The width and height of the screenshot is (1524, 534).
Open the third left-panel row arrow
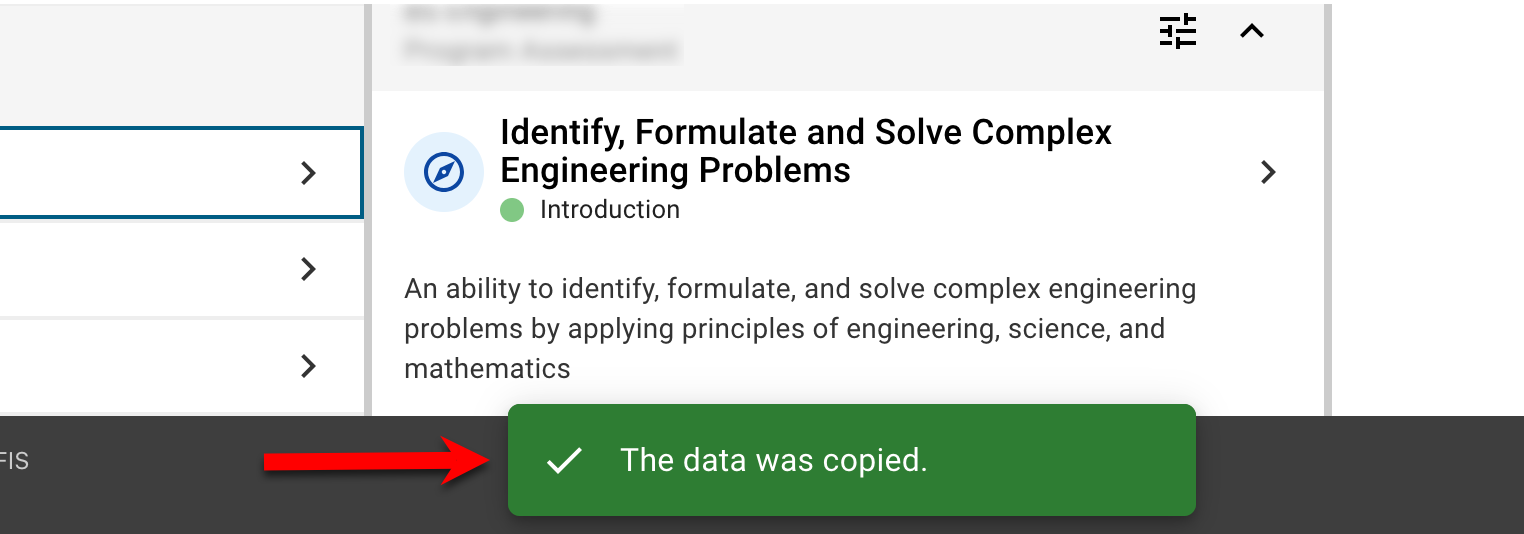pos(308,366)
